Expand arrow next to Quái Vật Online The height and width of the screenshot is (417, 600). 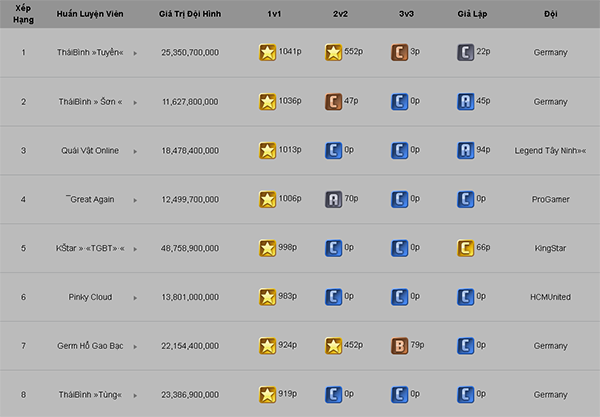click(135, 151)
